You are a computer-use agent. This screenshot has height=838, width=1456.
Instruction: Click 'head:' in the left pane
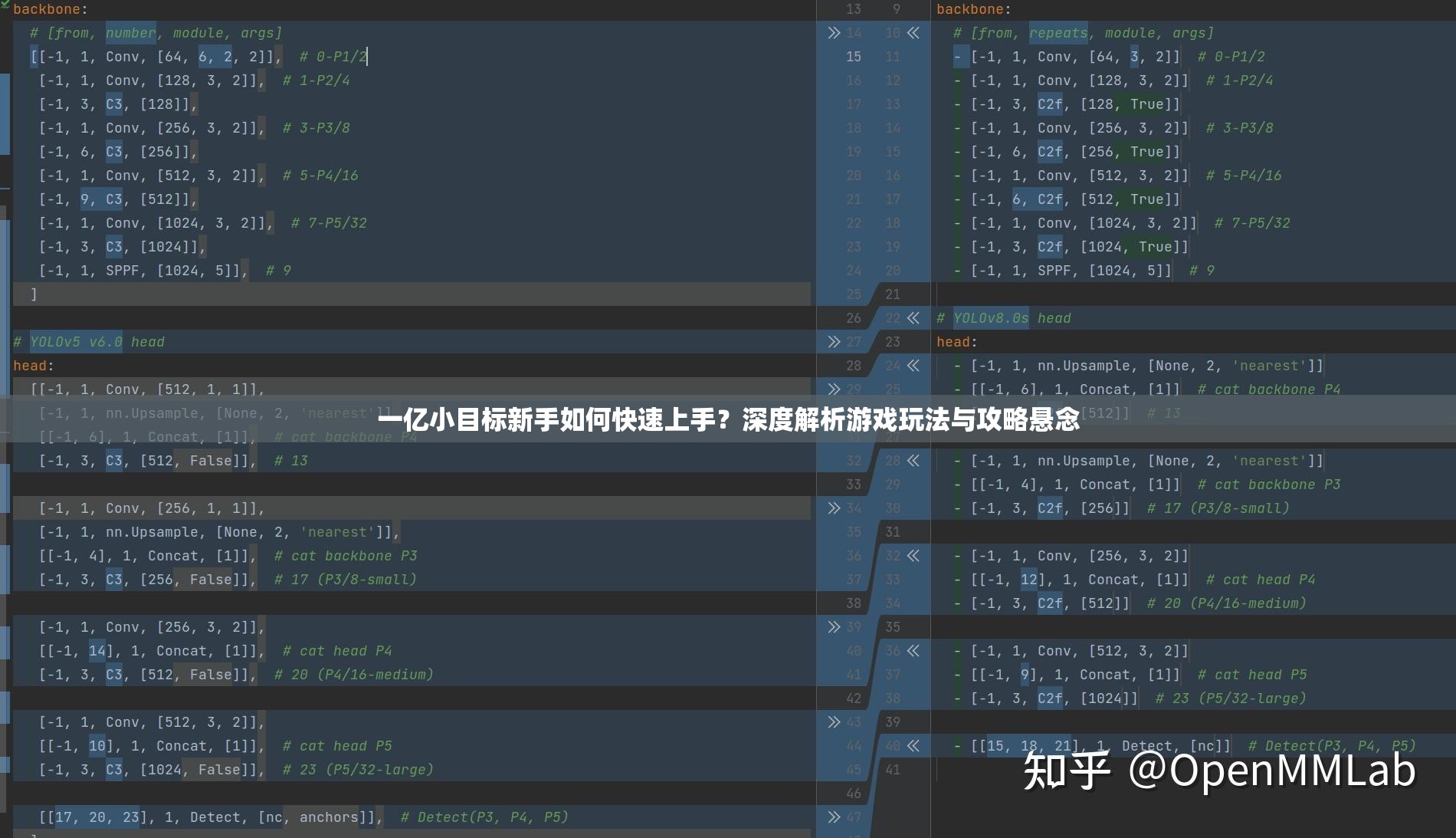(34, 366)
